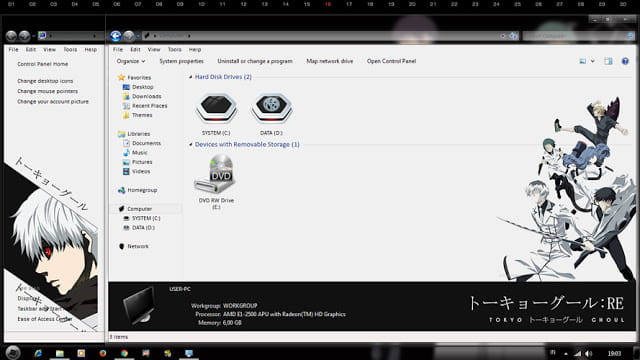This screenshot has height=360, width=640.
Task: Click the clock showing 19:03
Action: pos(614,353)
